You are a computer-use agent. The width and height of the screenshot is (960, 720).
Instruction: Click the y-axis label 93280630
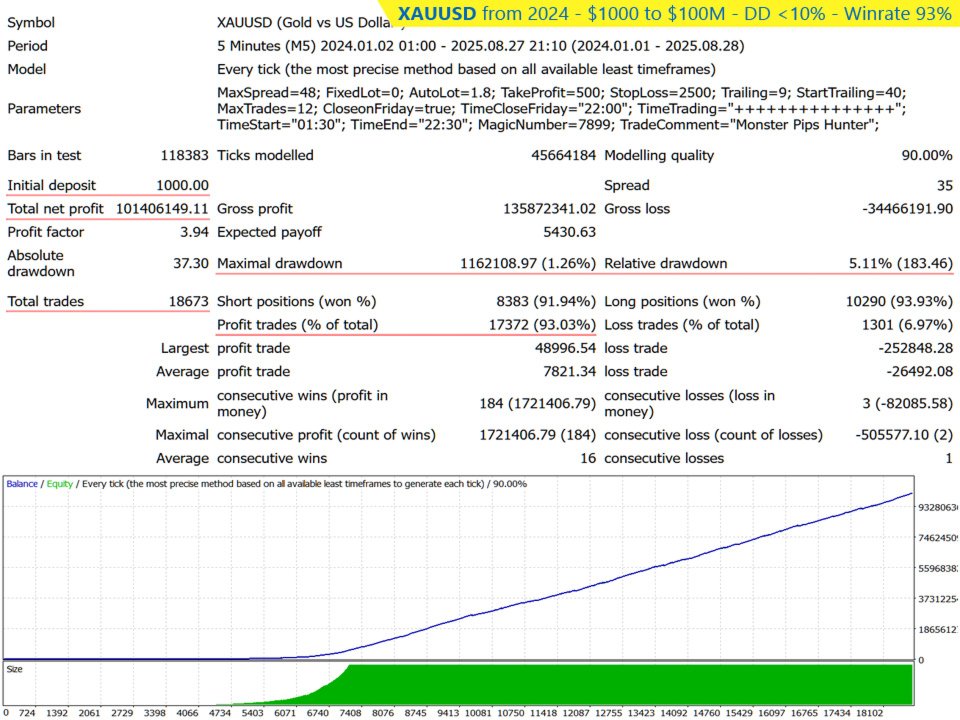(937, 507)
